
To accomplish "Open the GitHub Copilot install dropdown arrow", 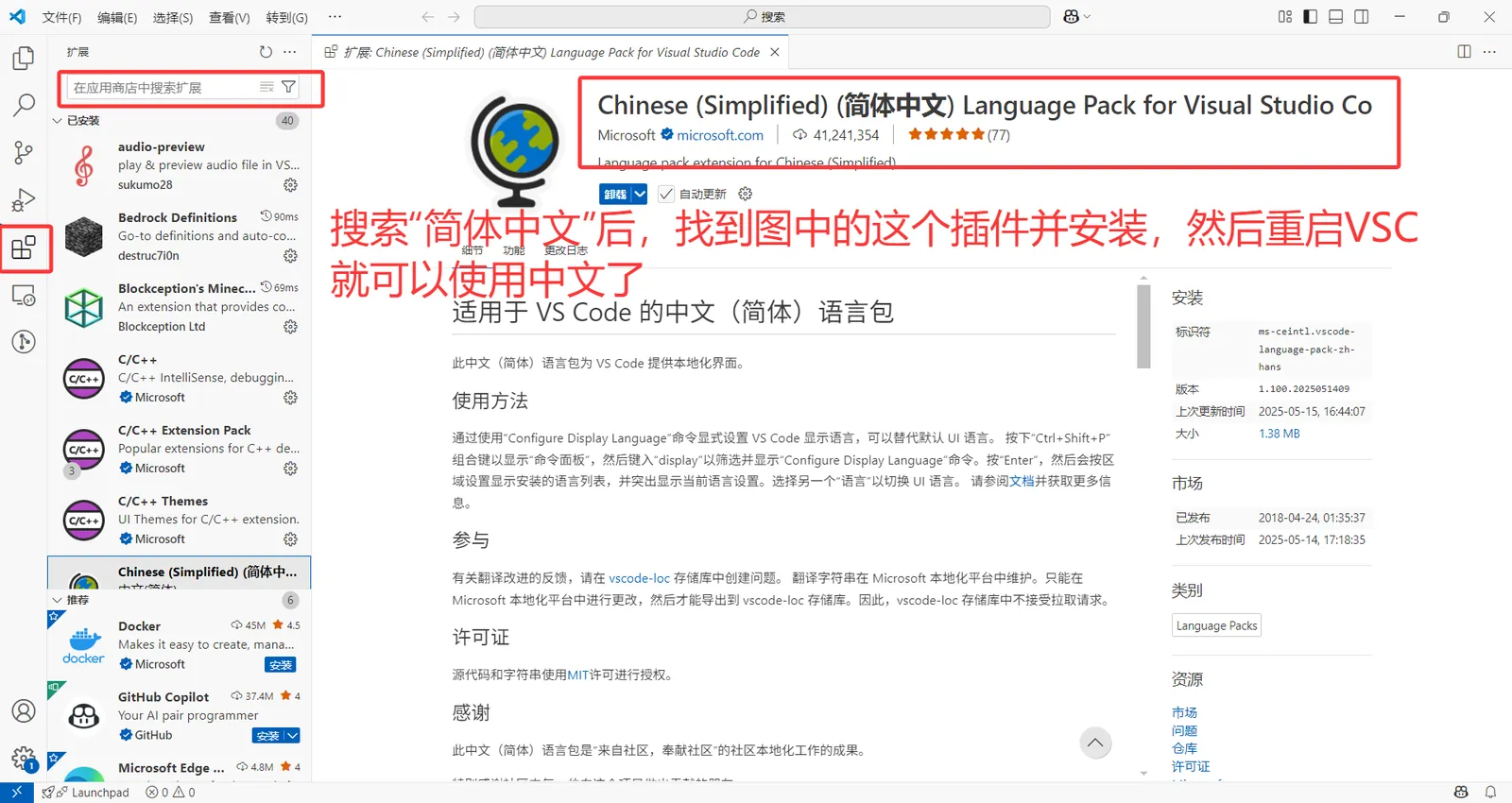I will (x=293, y=736).
